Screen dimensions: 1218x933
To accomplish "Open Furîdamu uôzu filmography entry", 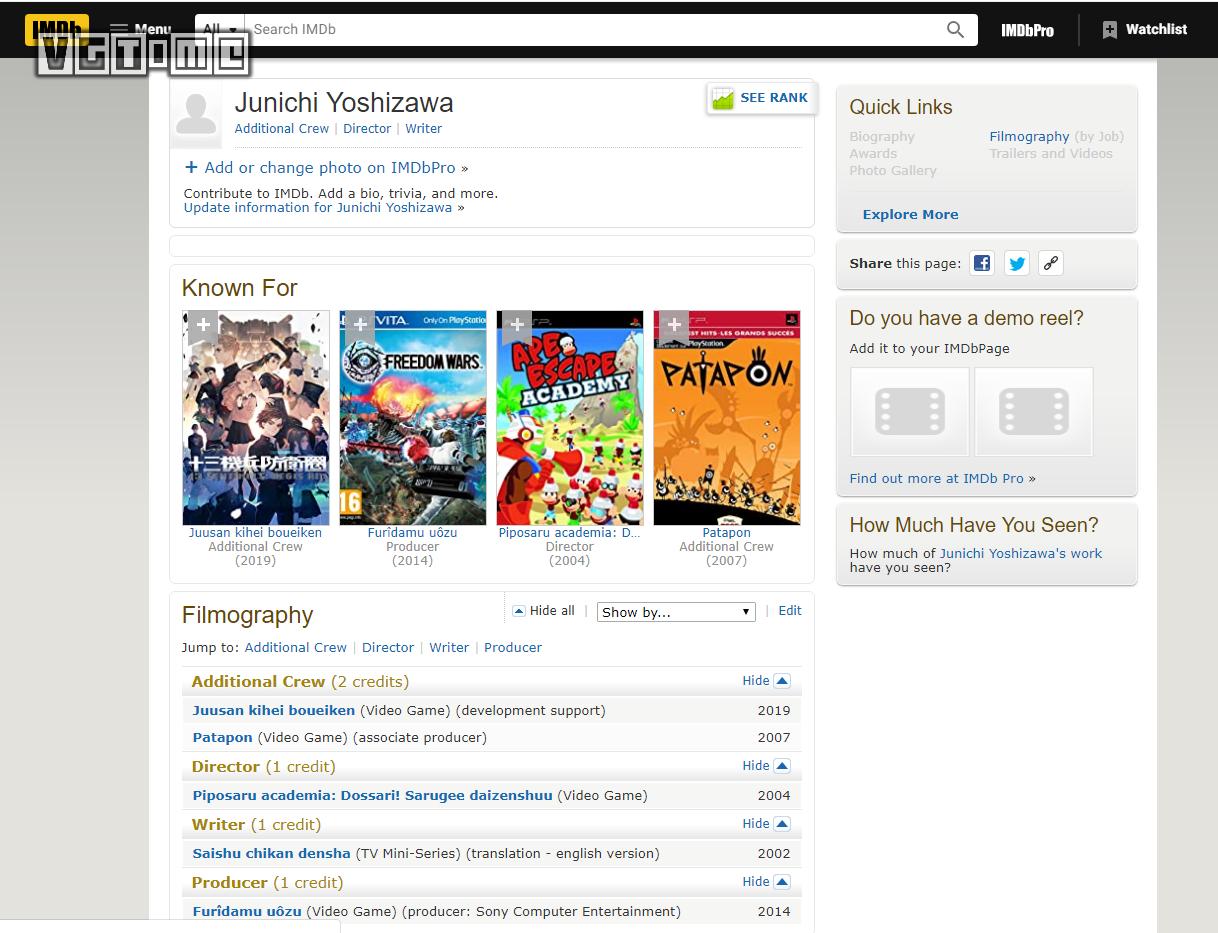I will (x=247, y=912).
